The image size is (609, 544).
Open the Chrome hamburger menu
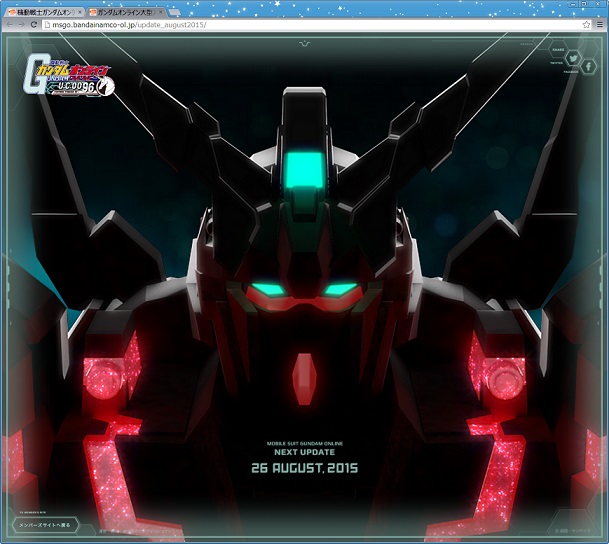600,24
